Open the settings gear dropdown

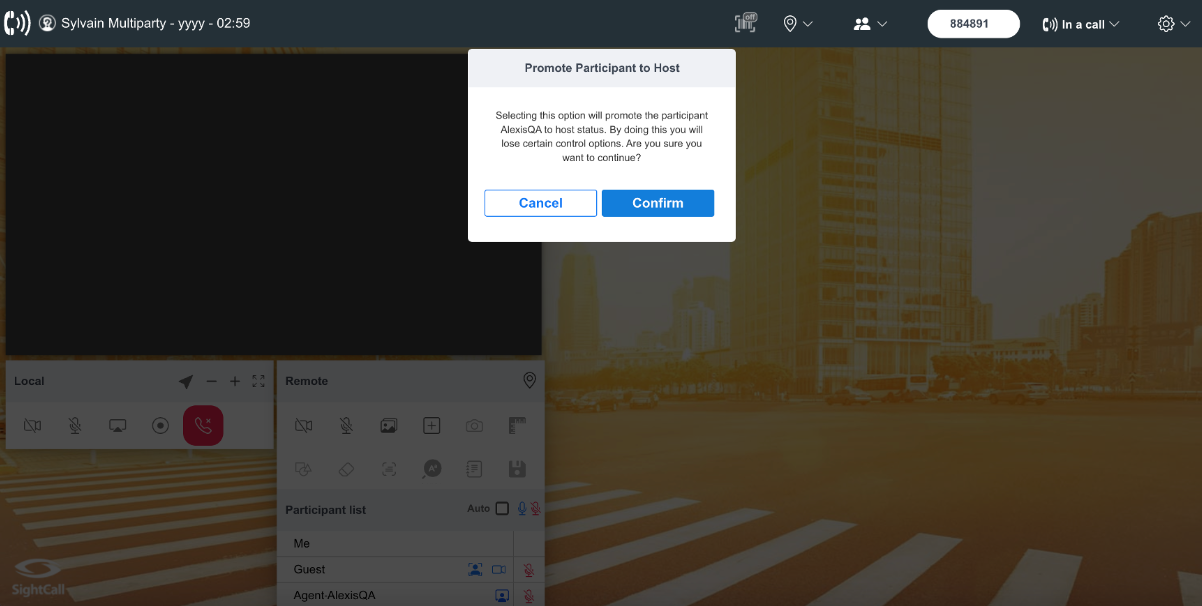tap(1174, 24)
